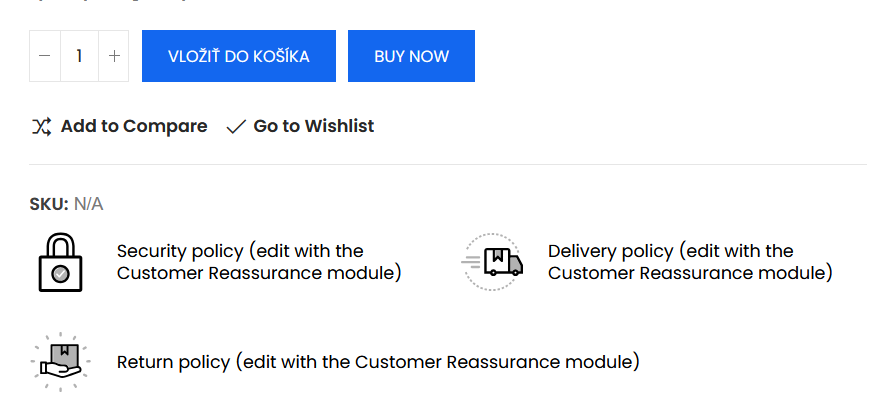Screen dimensions: 876x401
Task: Open the Add to Compare link
Action: coord(134,126)
